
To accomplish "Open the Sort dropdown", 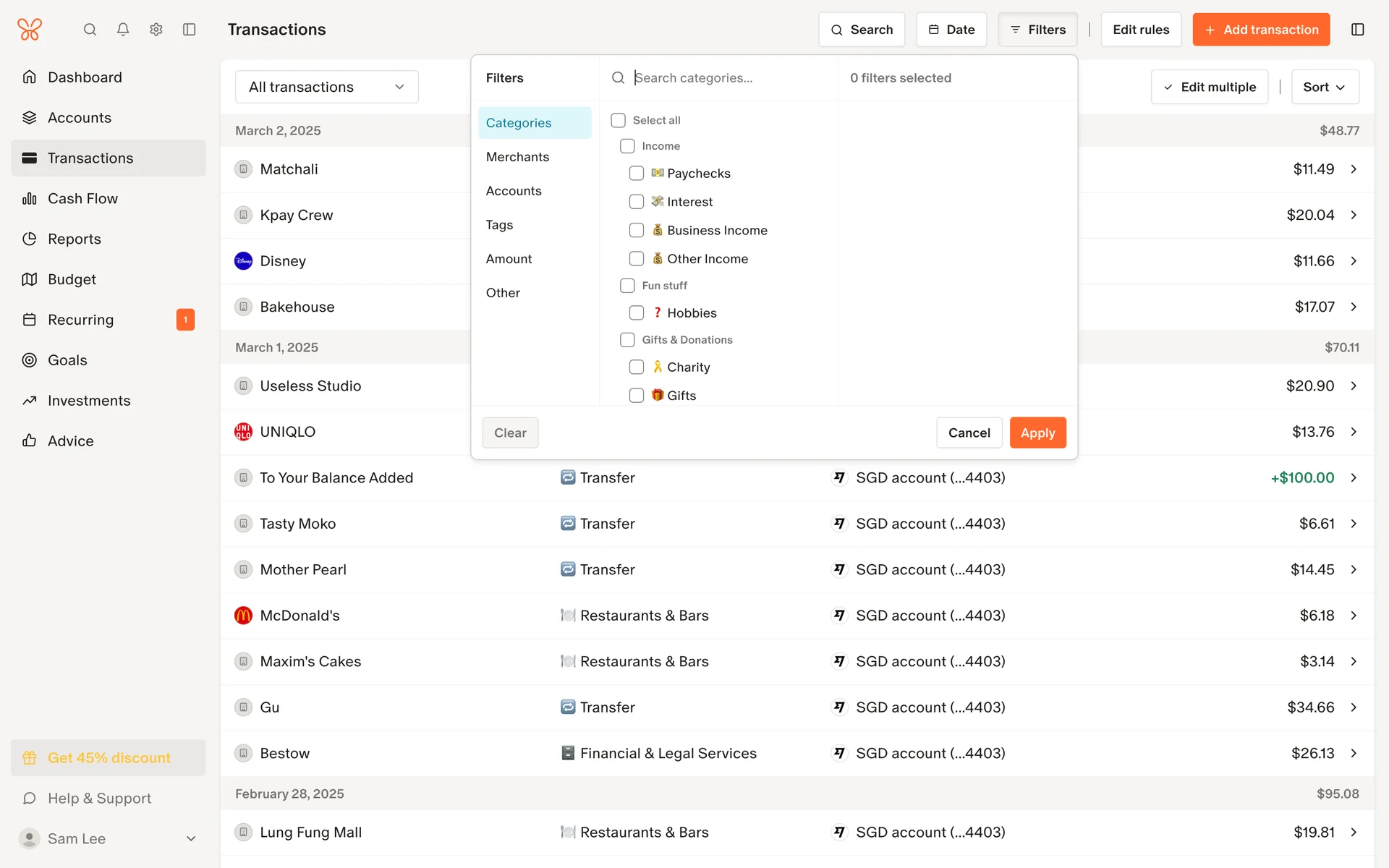I will (x=1324, y=87).
